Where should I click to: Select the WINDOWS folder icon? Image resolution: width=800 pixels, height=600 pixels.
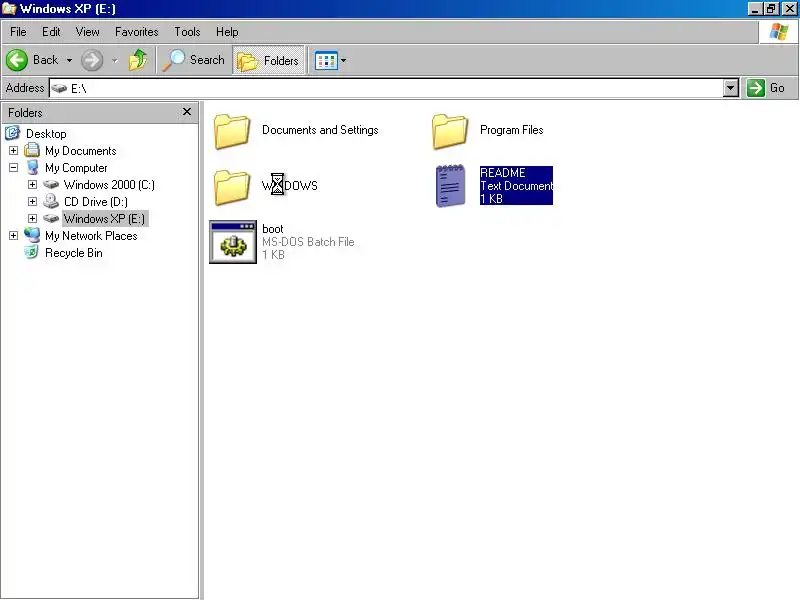(232, 187)
